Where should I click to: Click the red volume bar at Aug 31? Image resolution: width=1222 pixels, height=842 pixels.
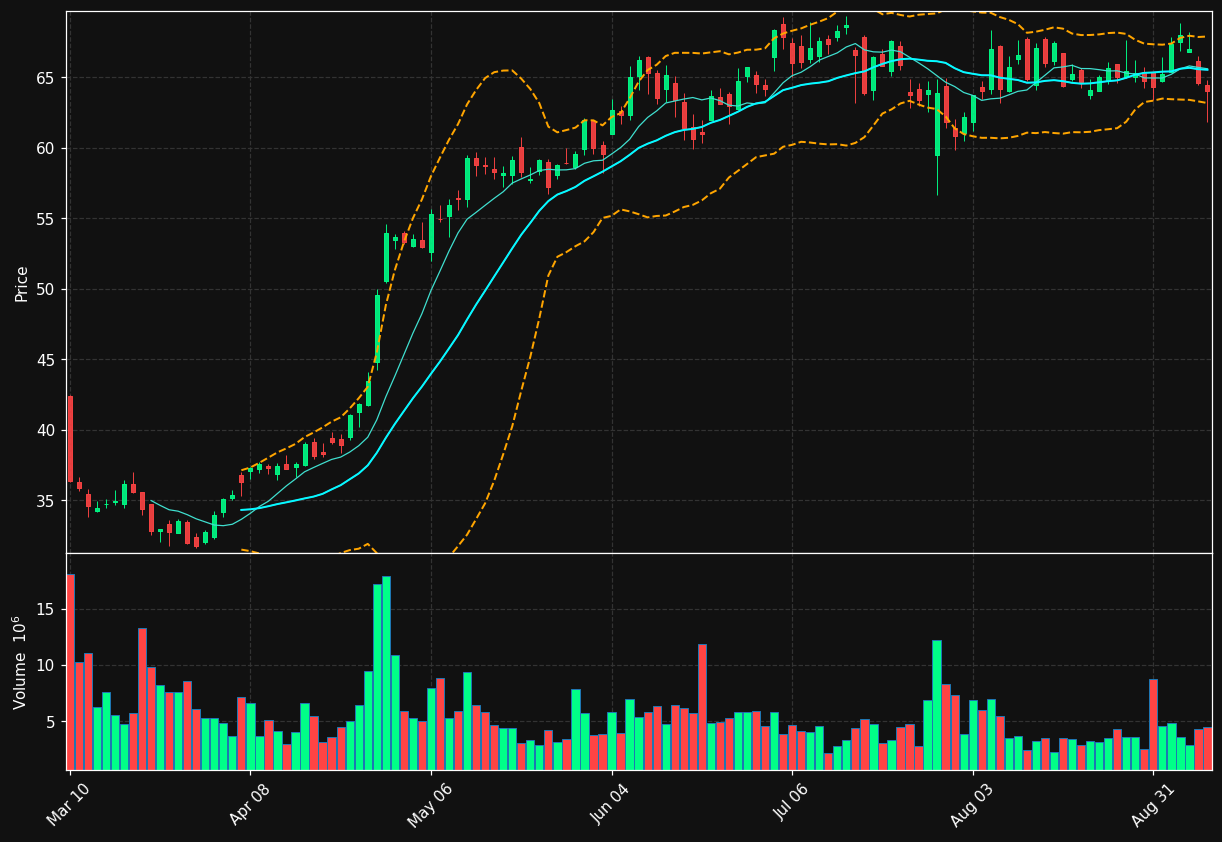pyautogui.click(x=1153, y=724)
